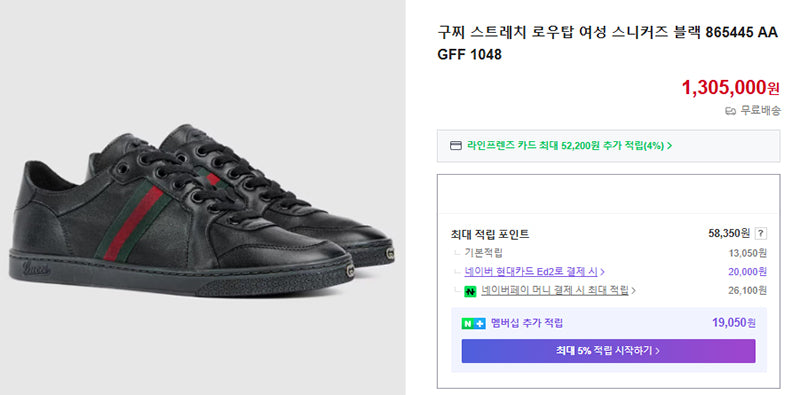Click the question mark help icon
Image resolution: width=800 pixels, height=395 pixels.
pos(760,234)
